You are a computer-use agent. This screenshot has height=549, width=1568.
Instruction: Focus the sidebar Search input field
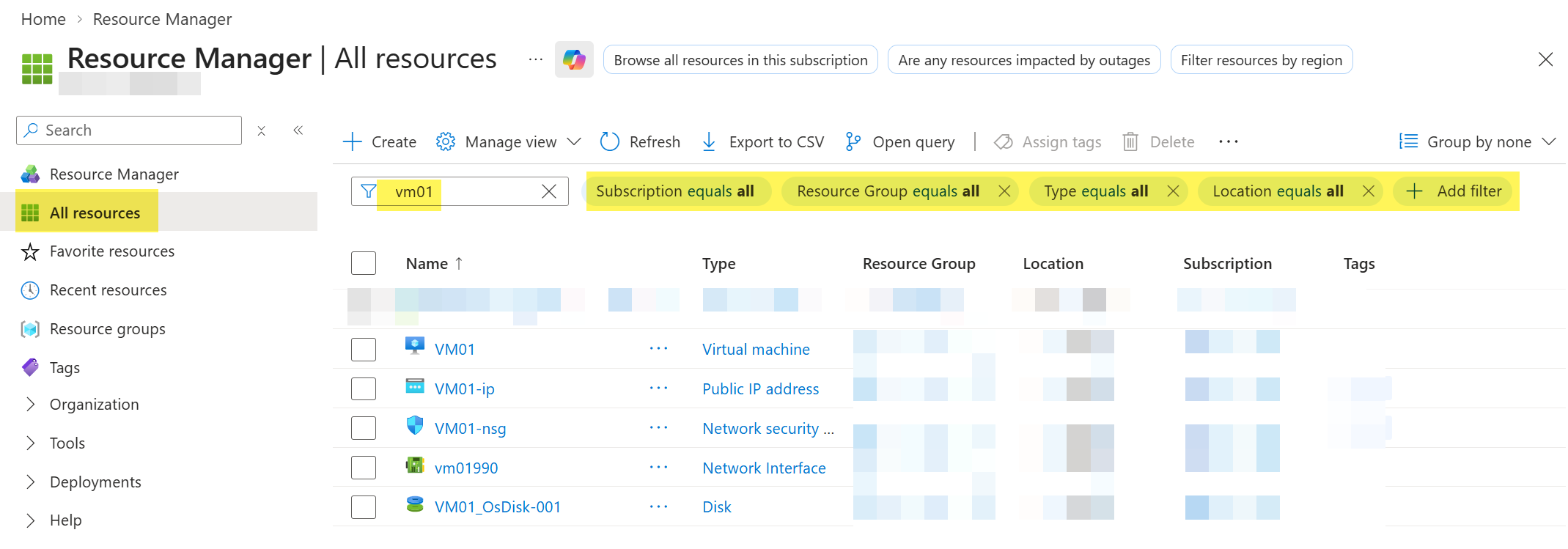click(x=129, y=130)
